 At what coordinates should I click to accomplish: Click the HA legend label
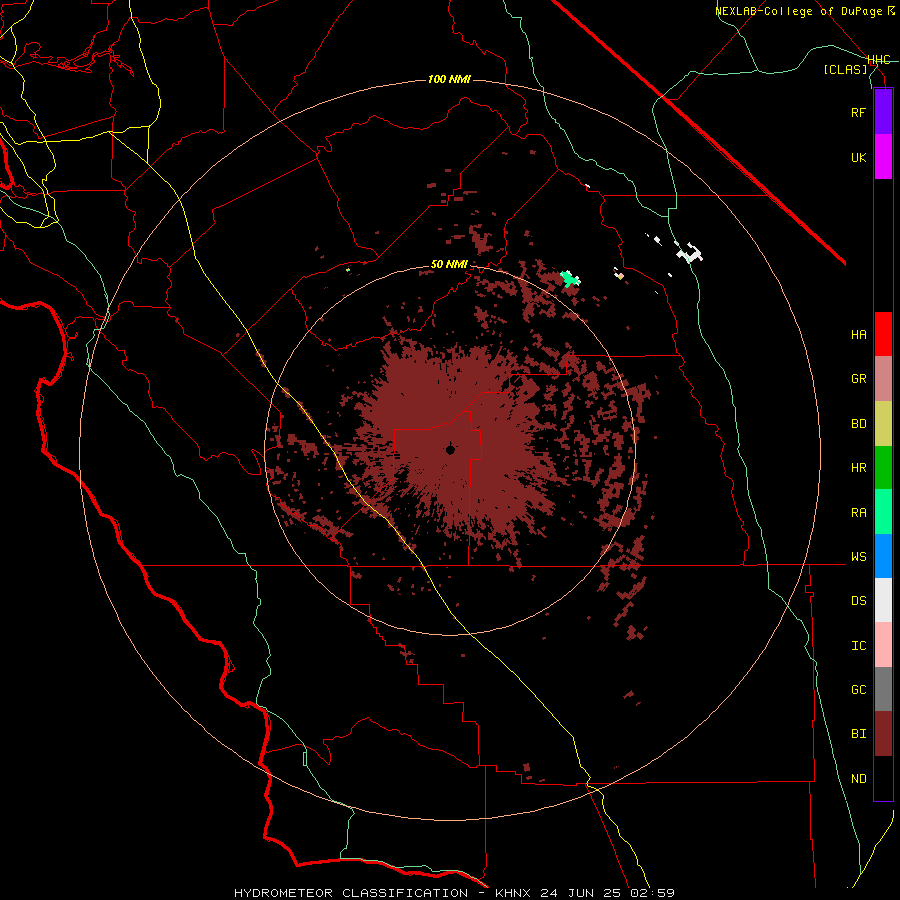[x=858, y=335]
